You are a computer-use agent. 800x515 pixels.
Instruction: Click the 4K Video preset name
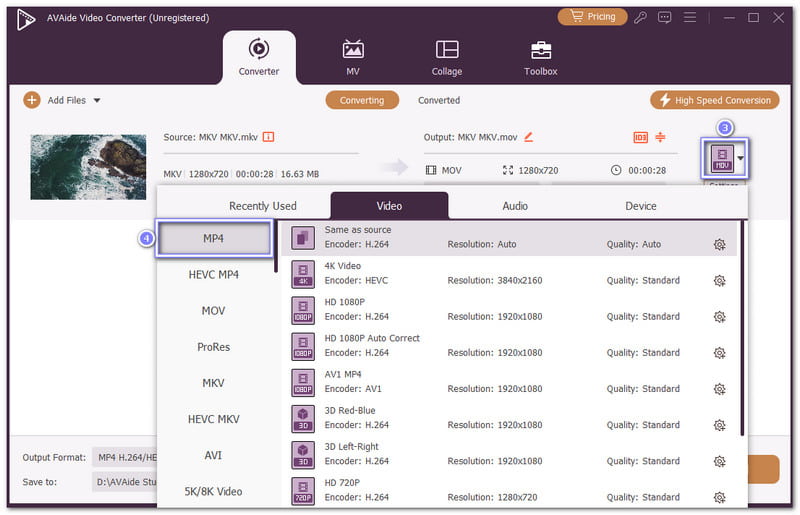[x=342, y=266]
